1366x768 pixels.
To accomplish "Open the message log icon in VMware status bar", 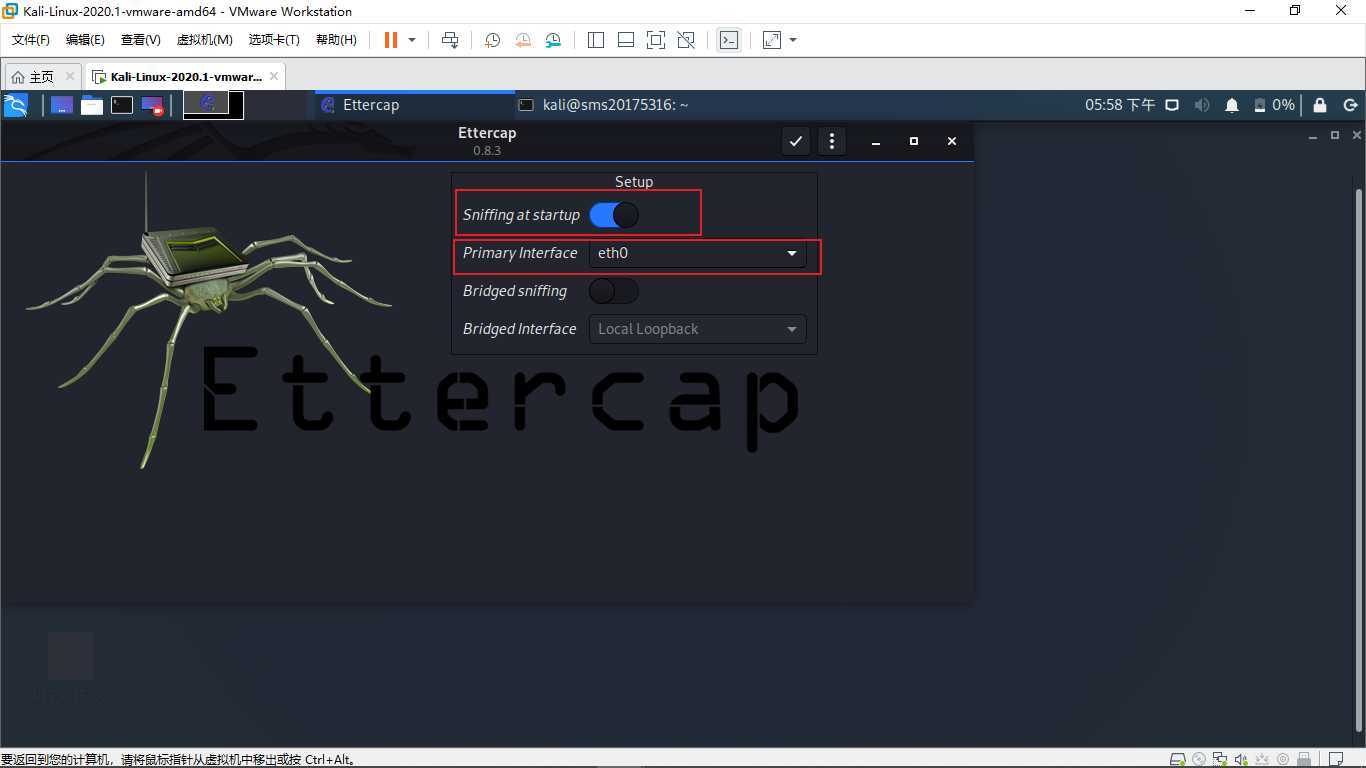I will [x=1336, y=760].
